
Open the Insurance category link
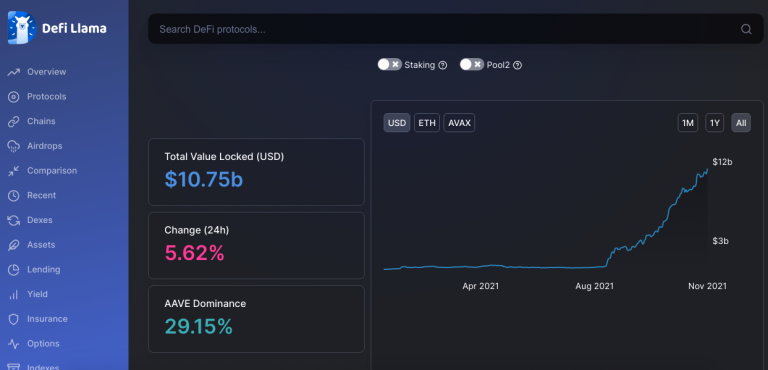(47, 319)
